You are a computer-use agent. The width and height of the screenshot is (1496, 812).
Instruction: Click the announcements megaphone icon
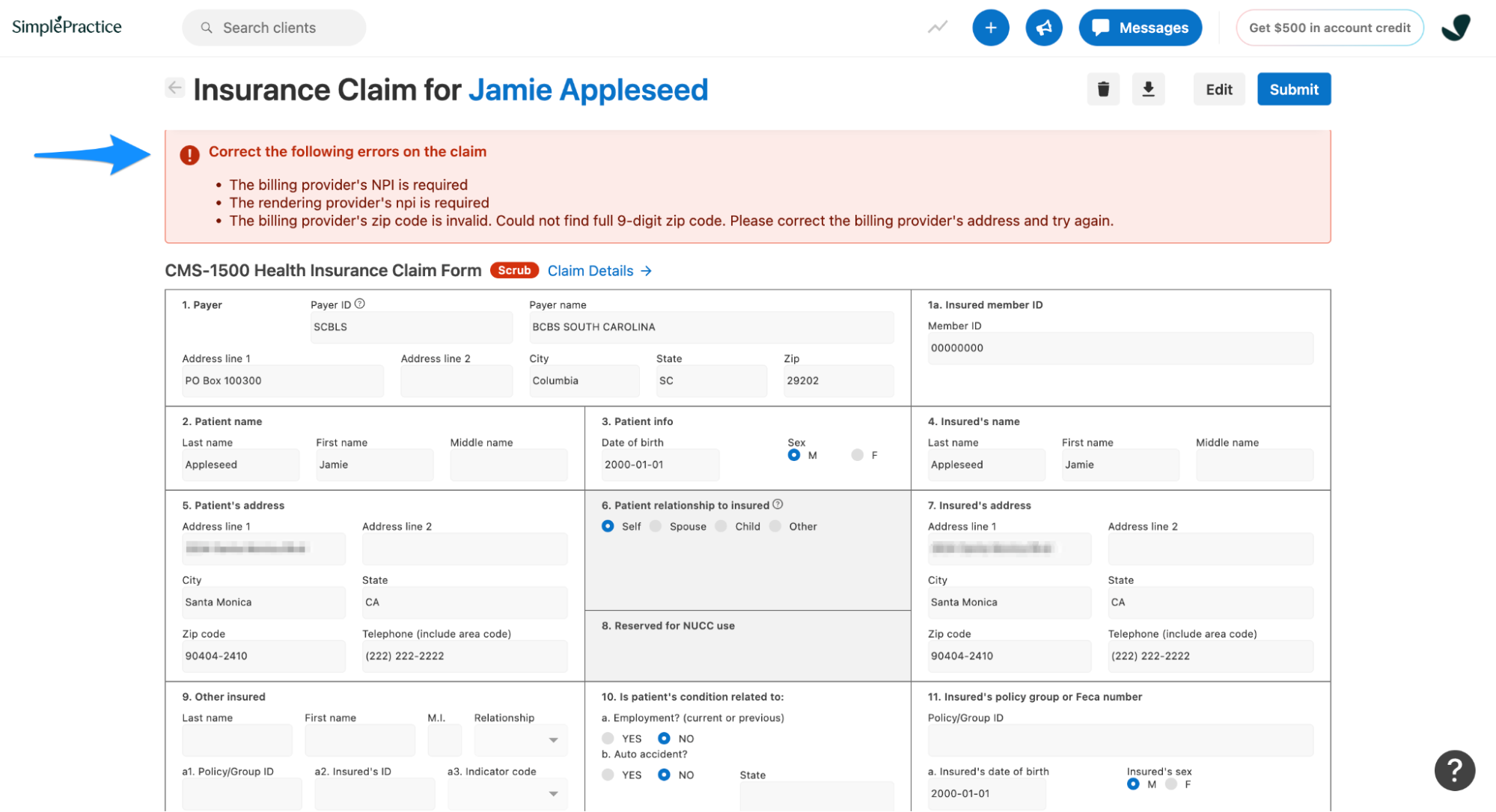coord(1043,27)
